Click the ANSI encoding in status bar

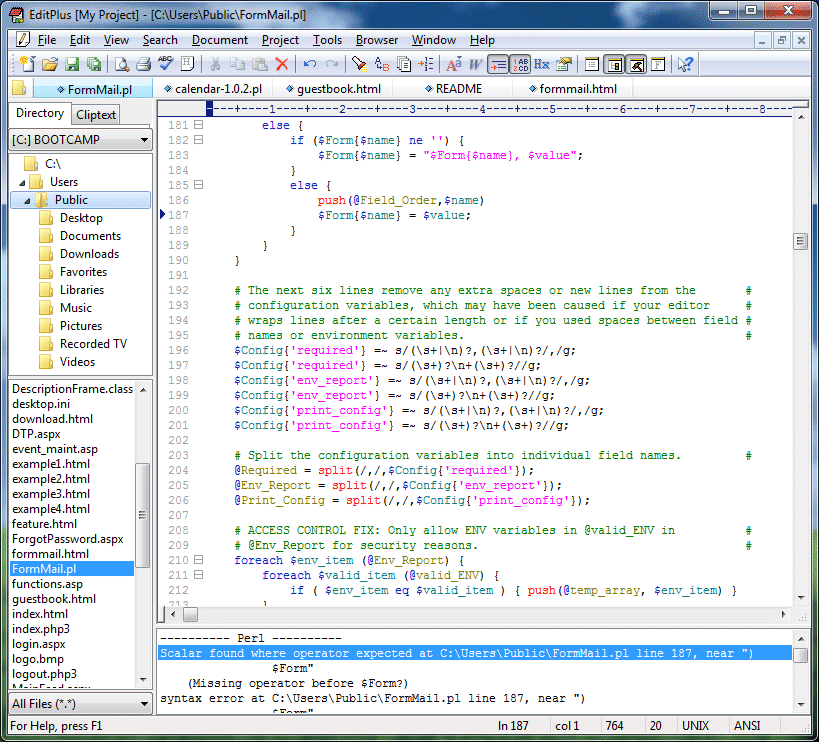click(x=747, y=726)
